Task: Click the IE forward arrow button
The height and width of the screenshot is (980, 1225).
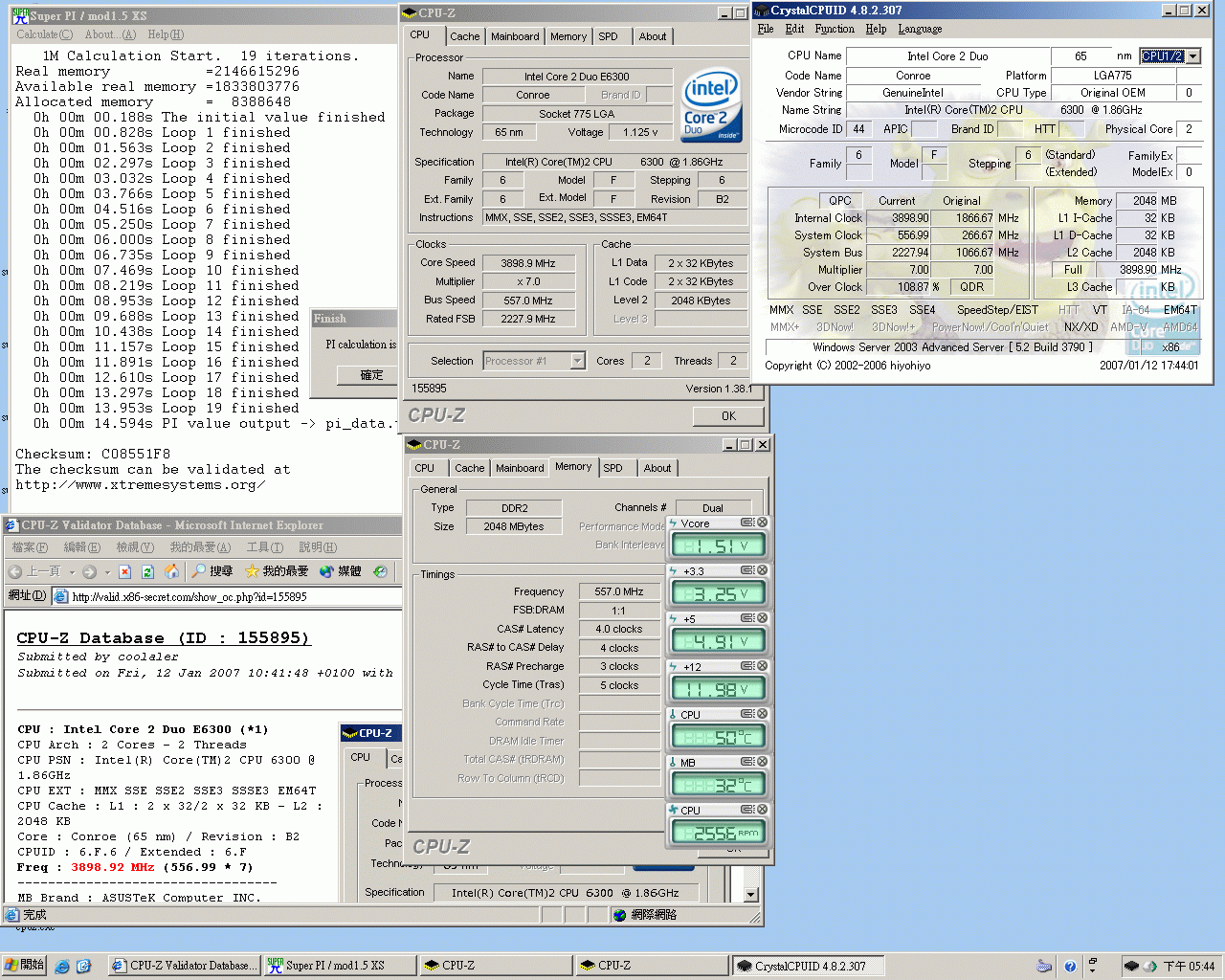Action: coord(89,571)
